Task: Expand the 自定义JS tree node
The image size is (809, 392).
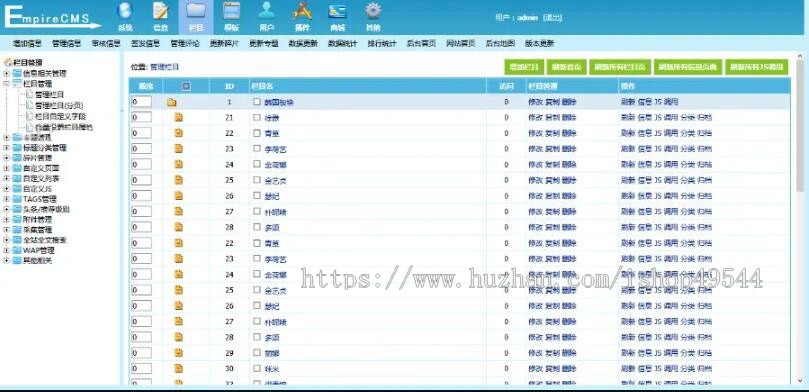Action: click(6, 189)
